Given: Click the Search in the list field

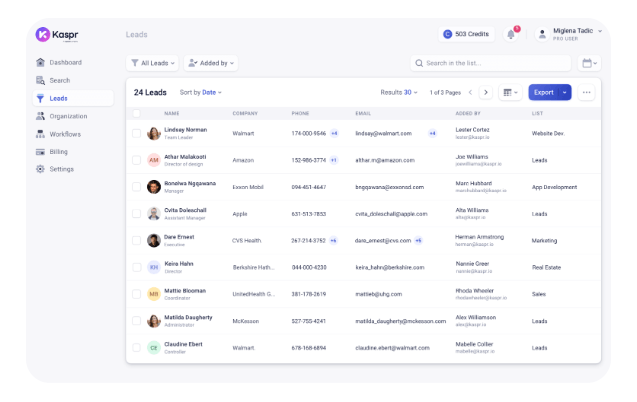Looking at the screenshot, I should pyautogui.click(x=491, y=63).
